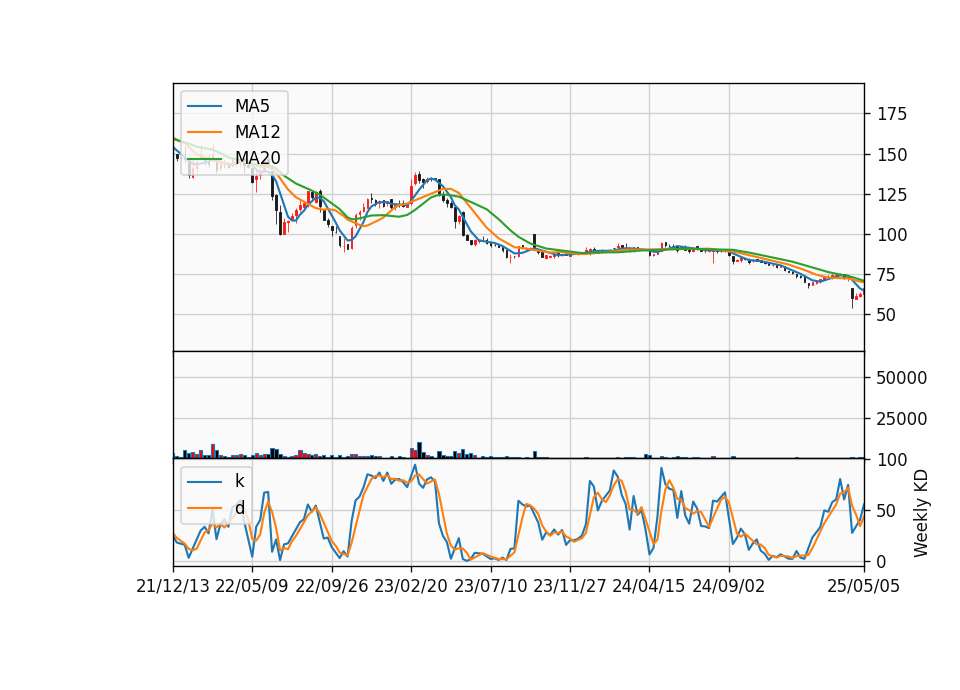Click the 24/09/02 date label
The image size is (960, 690).
(729, 586)
